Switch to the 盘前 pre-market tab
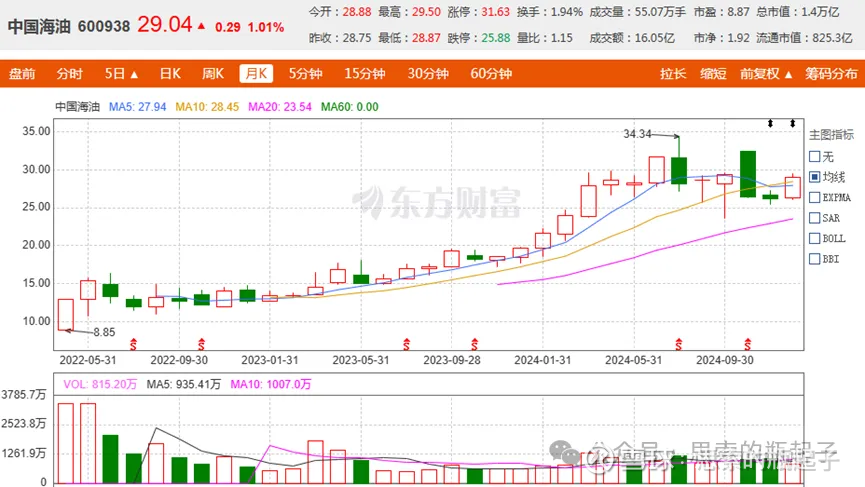This screenshot has height=487, width=865. click(22, 74)
